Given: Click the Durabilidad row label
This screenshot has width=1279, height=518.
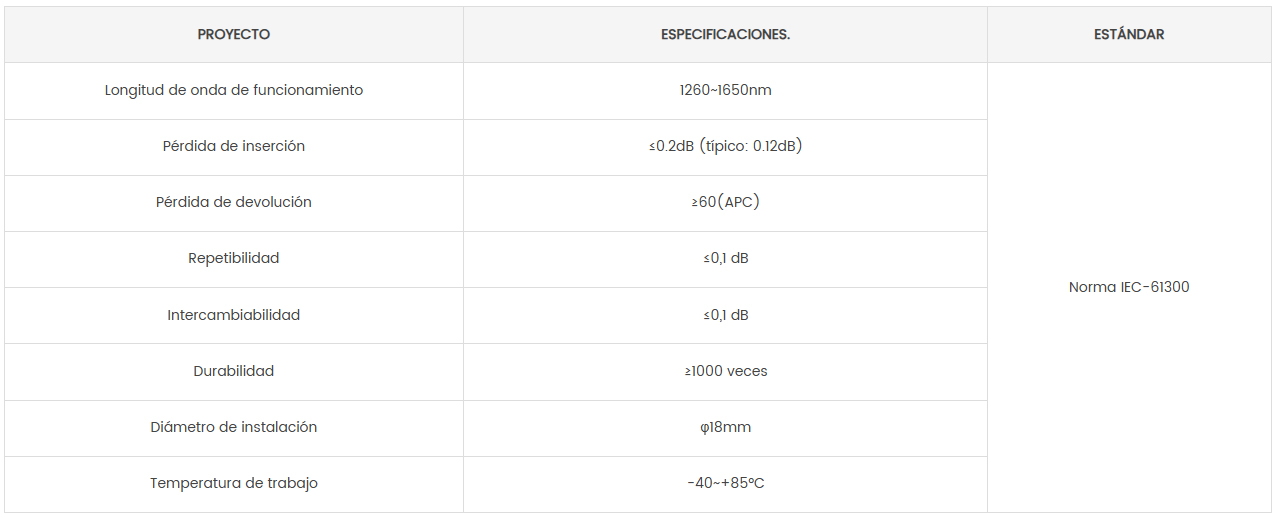Looking at the screenshot, I should pyautogui.click(x=234, y=371).
